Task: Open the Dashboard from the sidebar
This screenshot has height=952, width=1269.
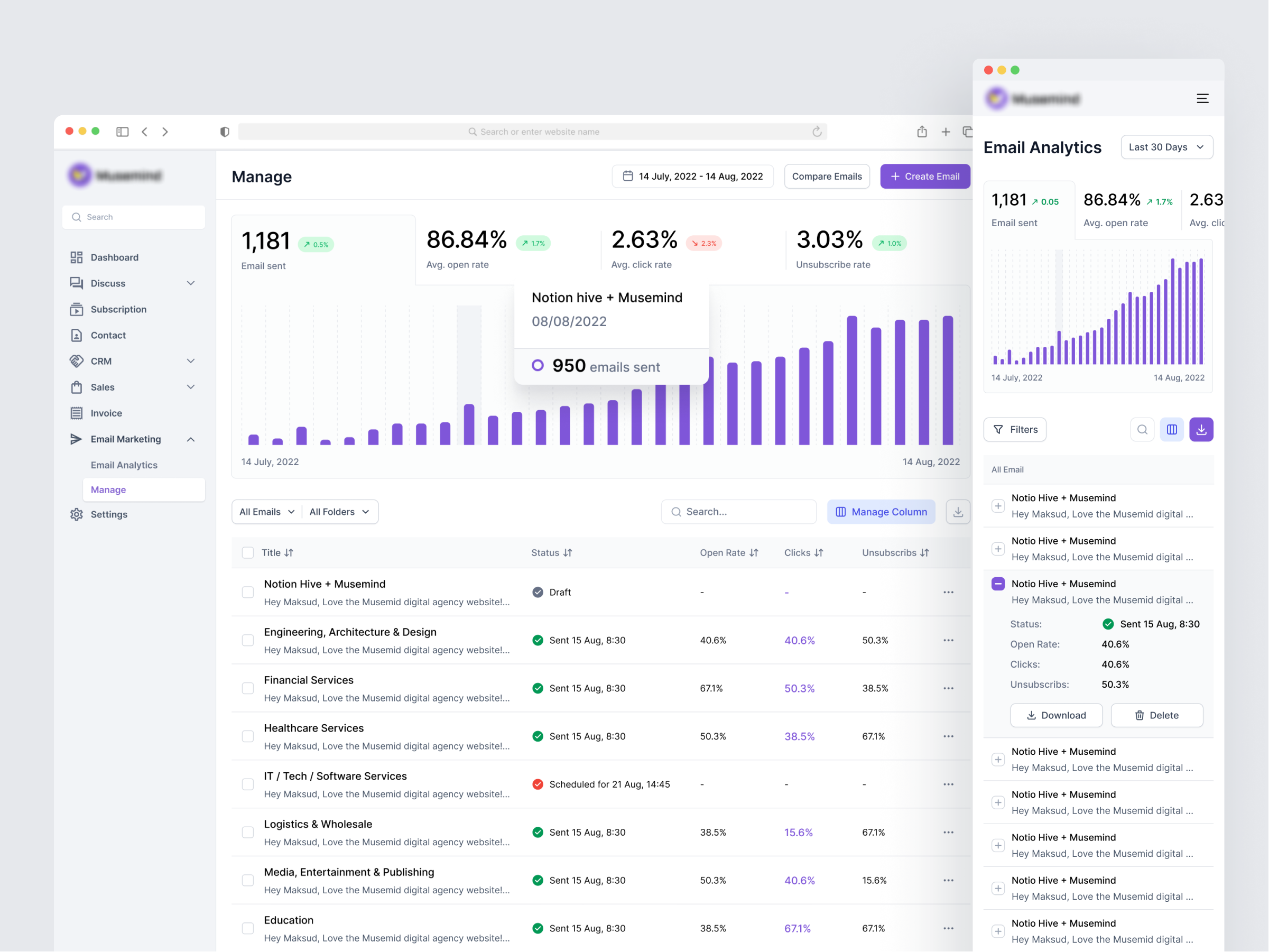Action: coord(114,257)
